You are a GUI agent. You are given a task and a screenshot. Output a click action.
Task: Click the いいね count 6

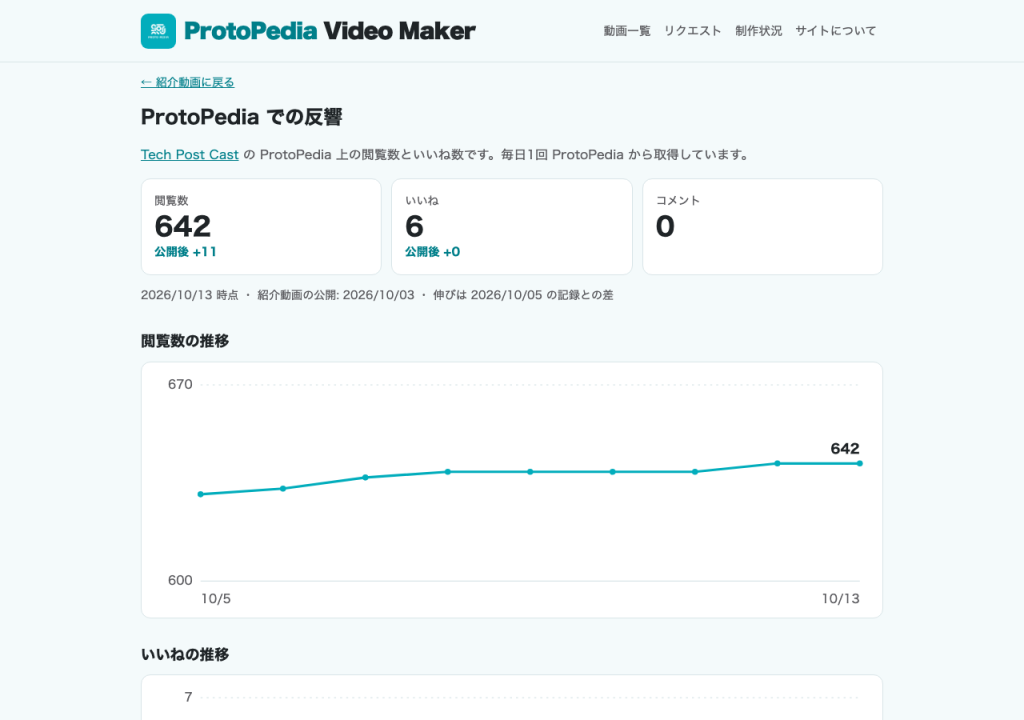click(x=415, y=226)
